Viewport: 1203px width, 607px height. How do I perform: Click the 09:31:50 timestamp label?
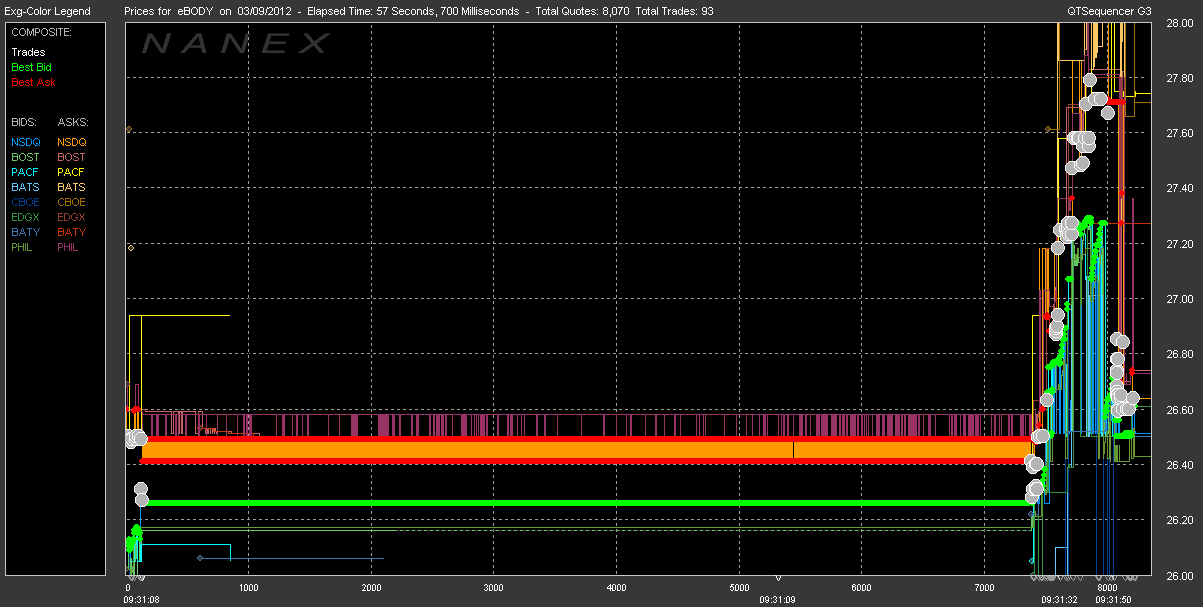click(x=1116, y=600)
